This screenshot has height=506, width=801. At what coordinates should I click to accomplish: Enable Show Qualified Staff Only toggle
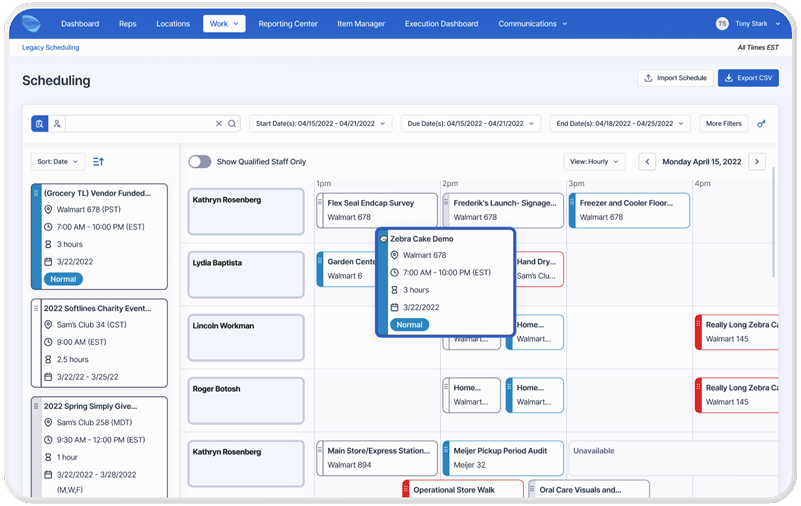point(200,161)
